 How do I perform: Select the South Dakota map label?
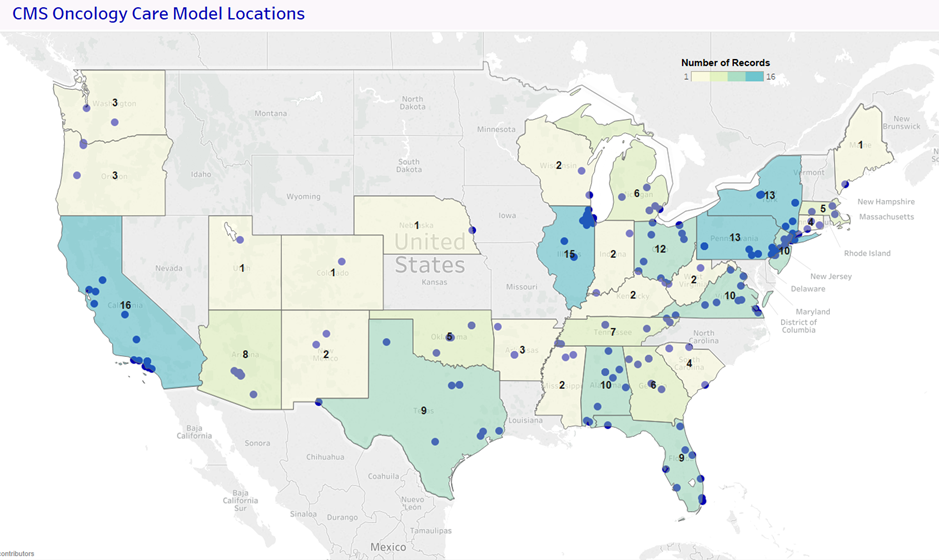click(409, 165)
